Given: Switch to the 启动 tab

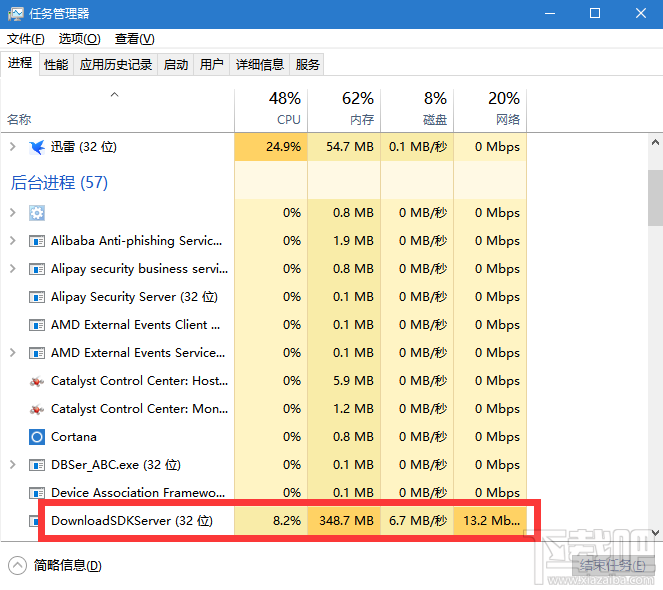Looking at the screenshot, I should tap(175, 65).
